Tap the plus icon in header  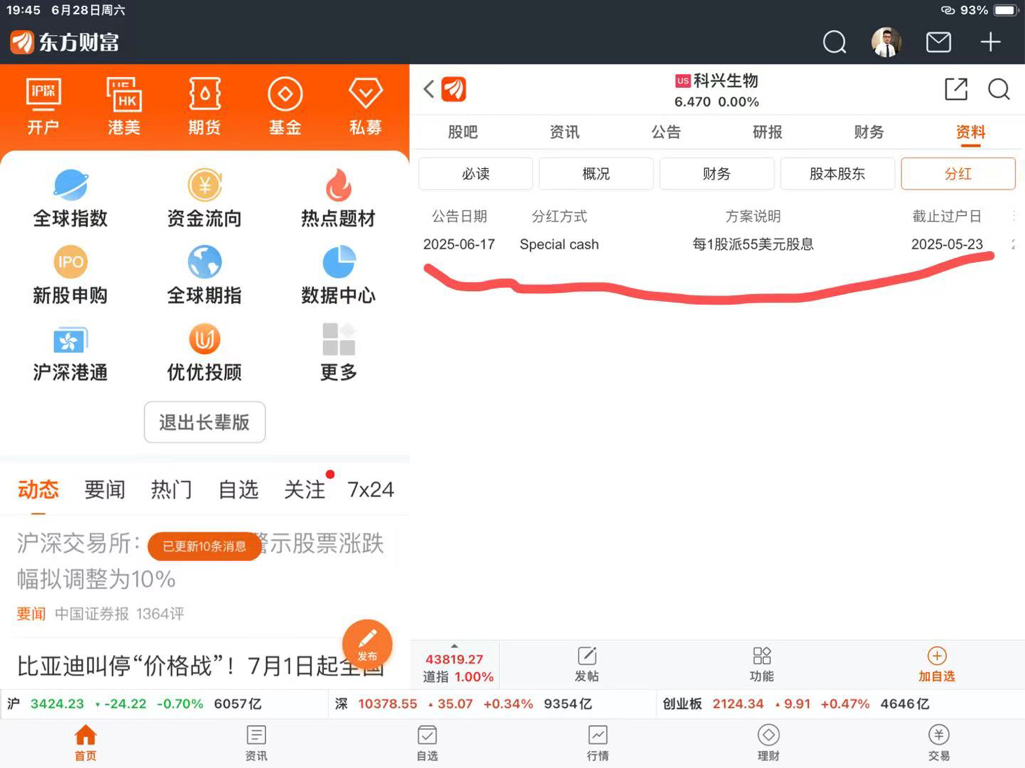point(990,42)
